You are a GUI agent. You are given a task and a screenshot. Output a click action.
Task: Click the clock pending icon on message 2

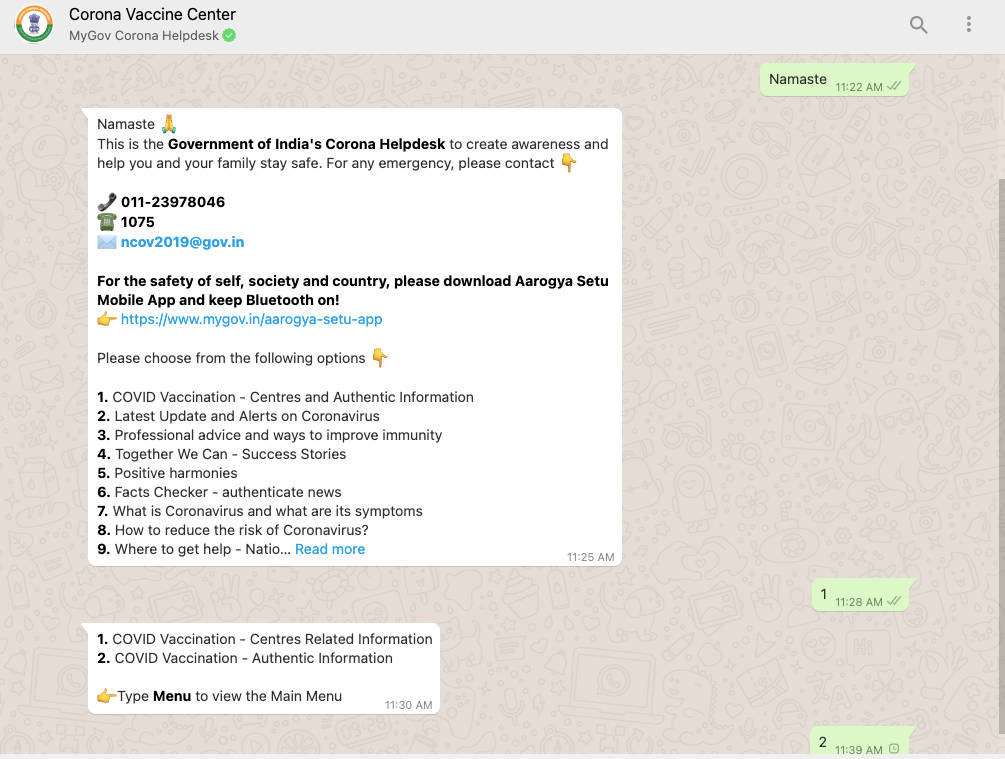(894, 748)
